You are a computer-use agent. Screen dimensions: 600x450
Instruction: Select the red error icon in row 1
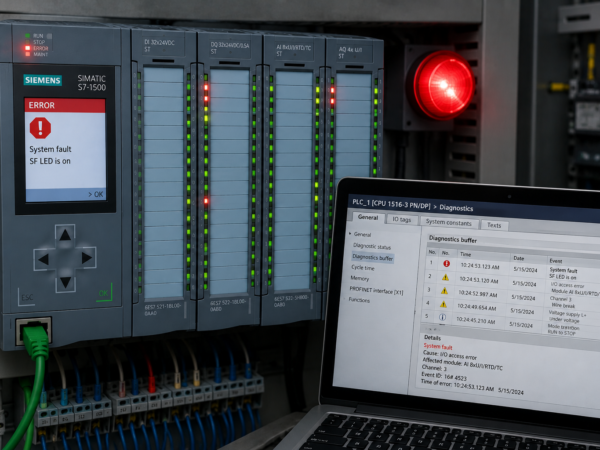(x=446, y=264)
